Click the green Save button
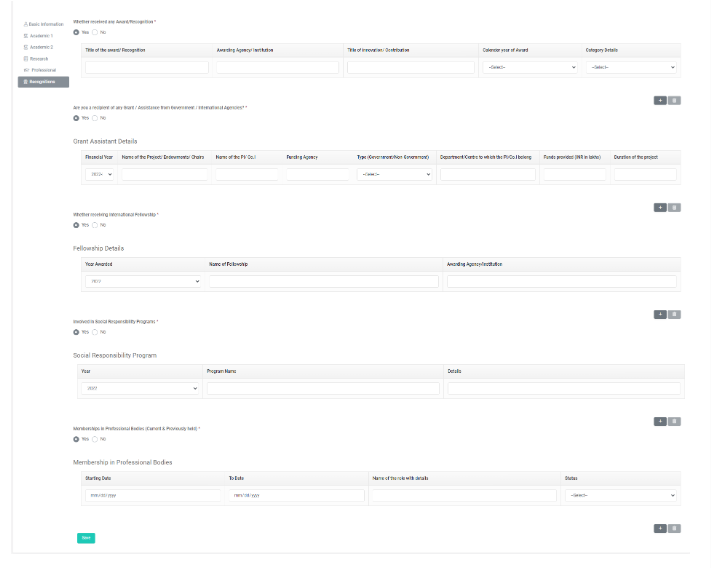This screenshot has height=568, width=711. coord(86,538)
